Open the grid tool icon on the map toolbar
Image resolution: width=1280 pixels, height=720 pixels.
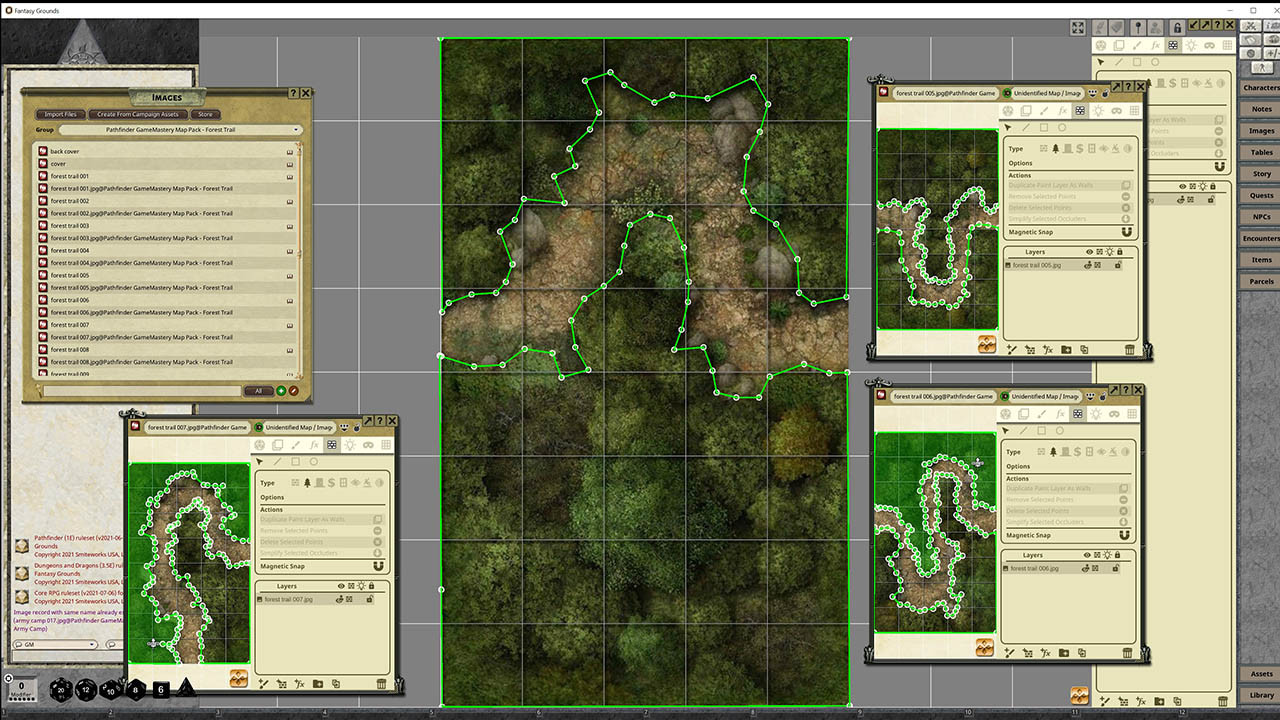coord(386,445)
